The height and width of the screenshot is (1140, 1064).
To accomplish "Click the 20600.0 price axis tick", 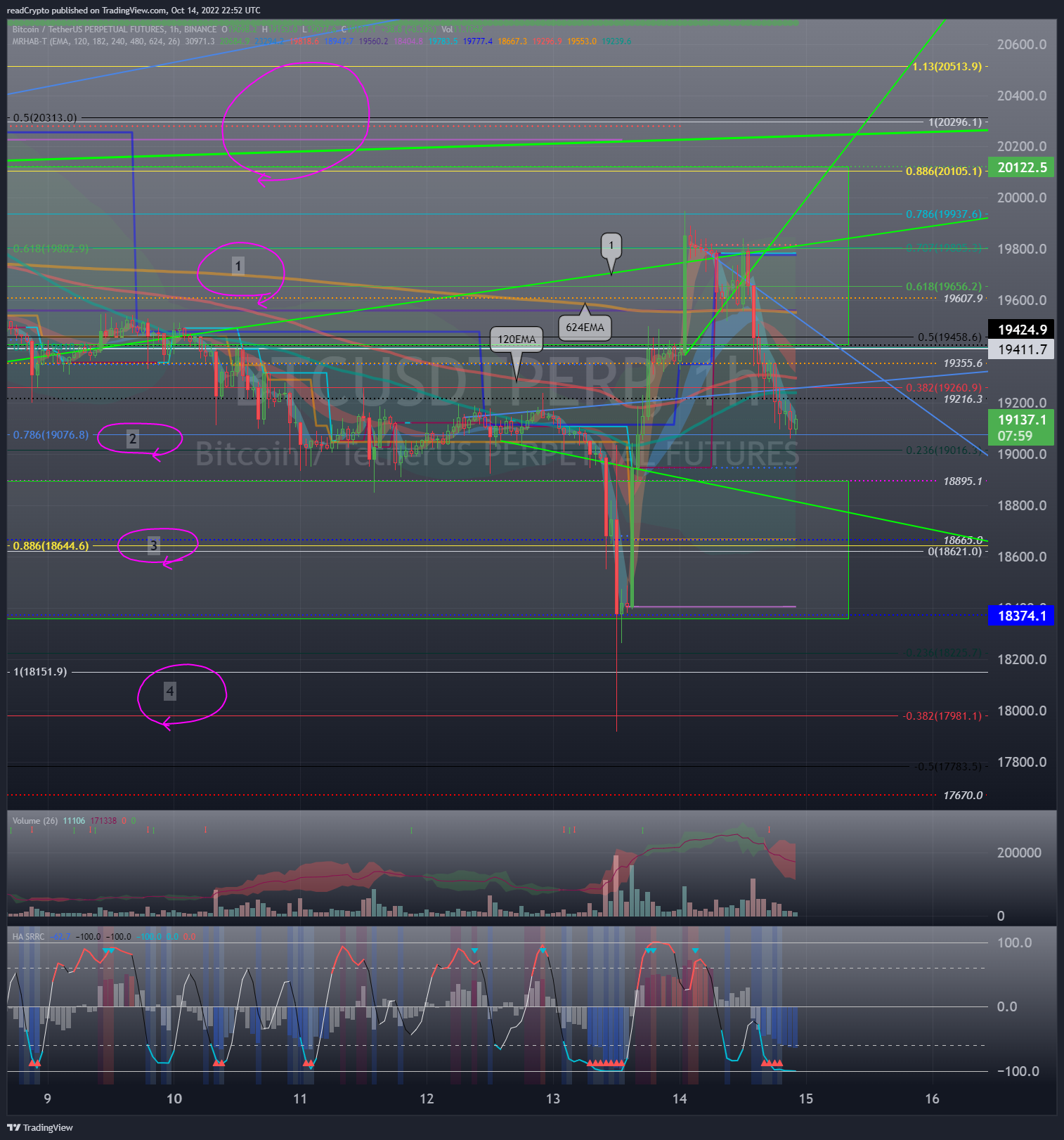I will pos(1021,44).
